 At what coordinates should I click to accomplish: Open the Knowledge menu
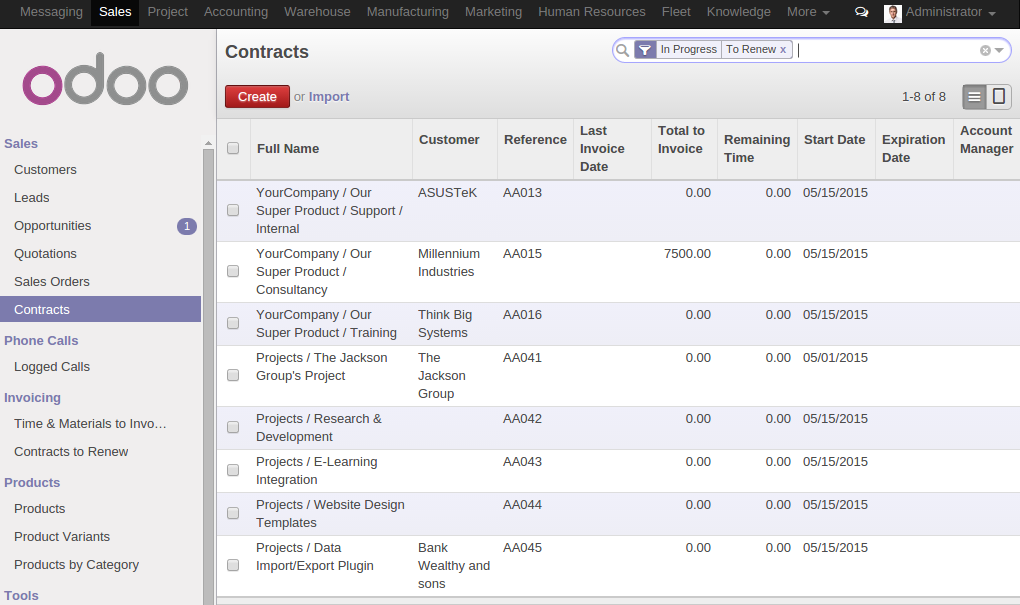(x=738, y=12)
